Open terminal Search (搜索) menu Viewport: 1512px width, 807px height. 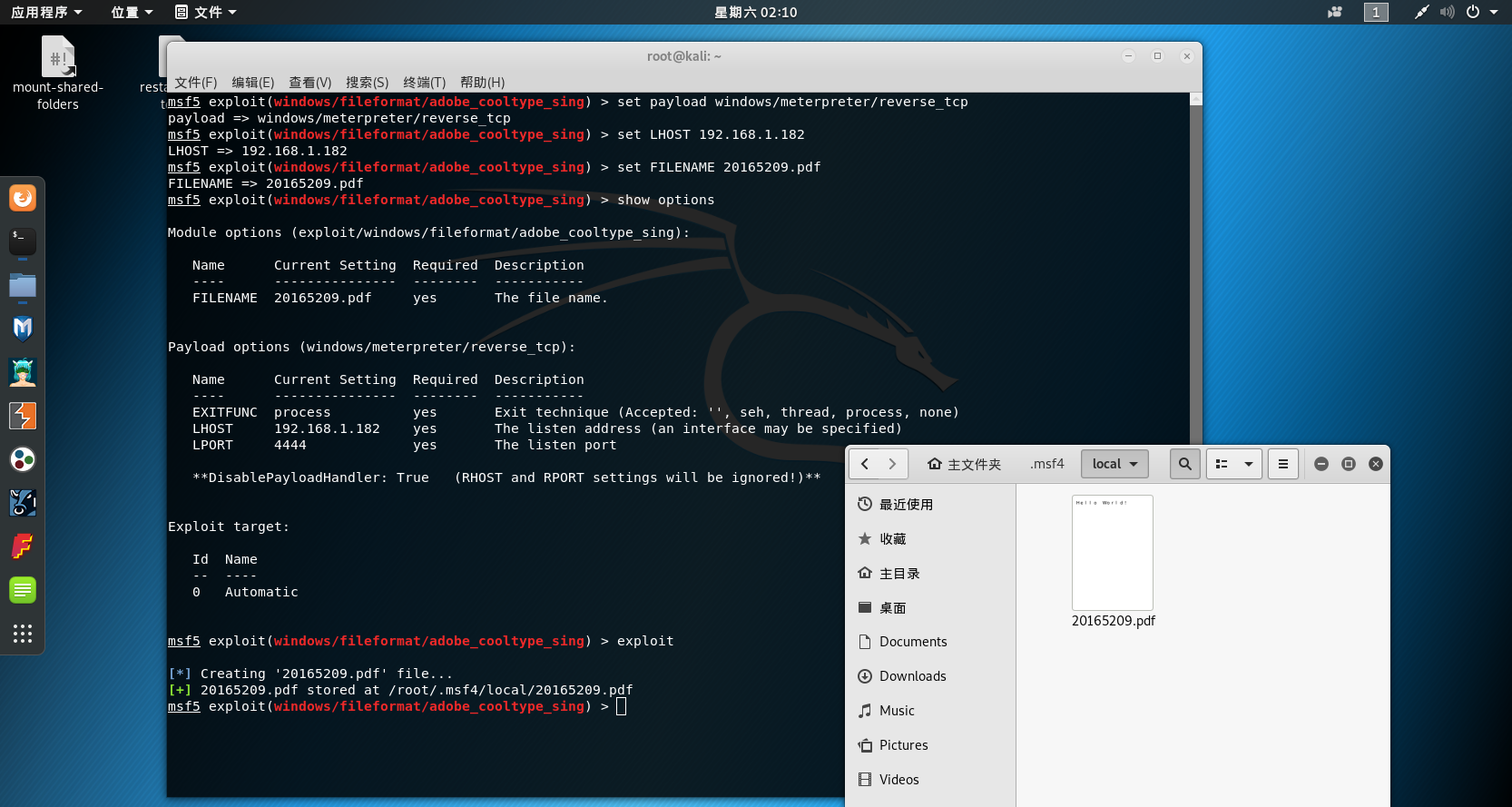click(368, 83)
